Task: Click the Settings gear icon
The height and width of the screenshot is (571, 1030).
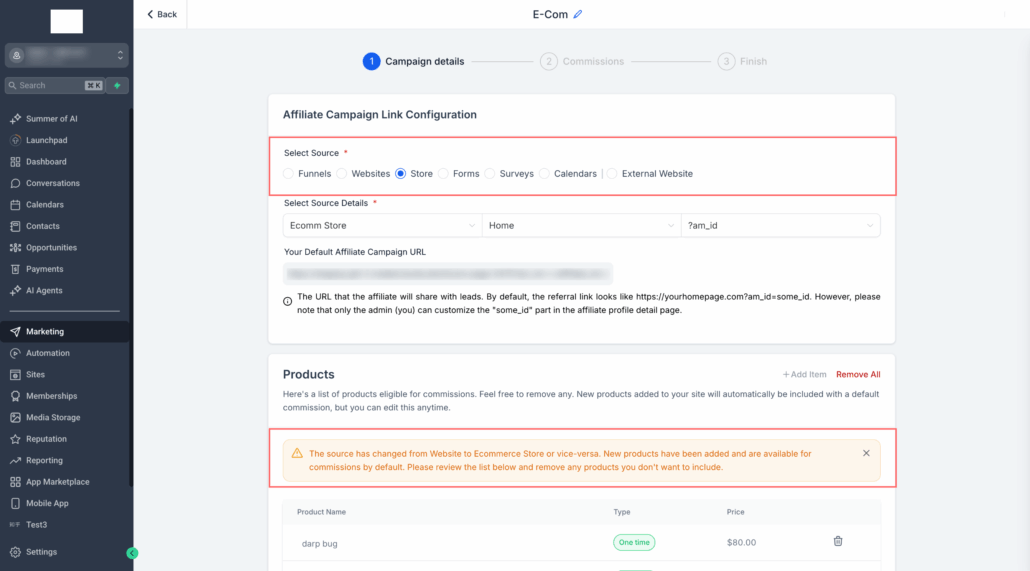Action: tap(15, 552)
